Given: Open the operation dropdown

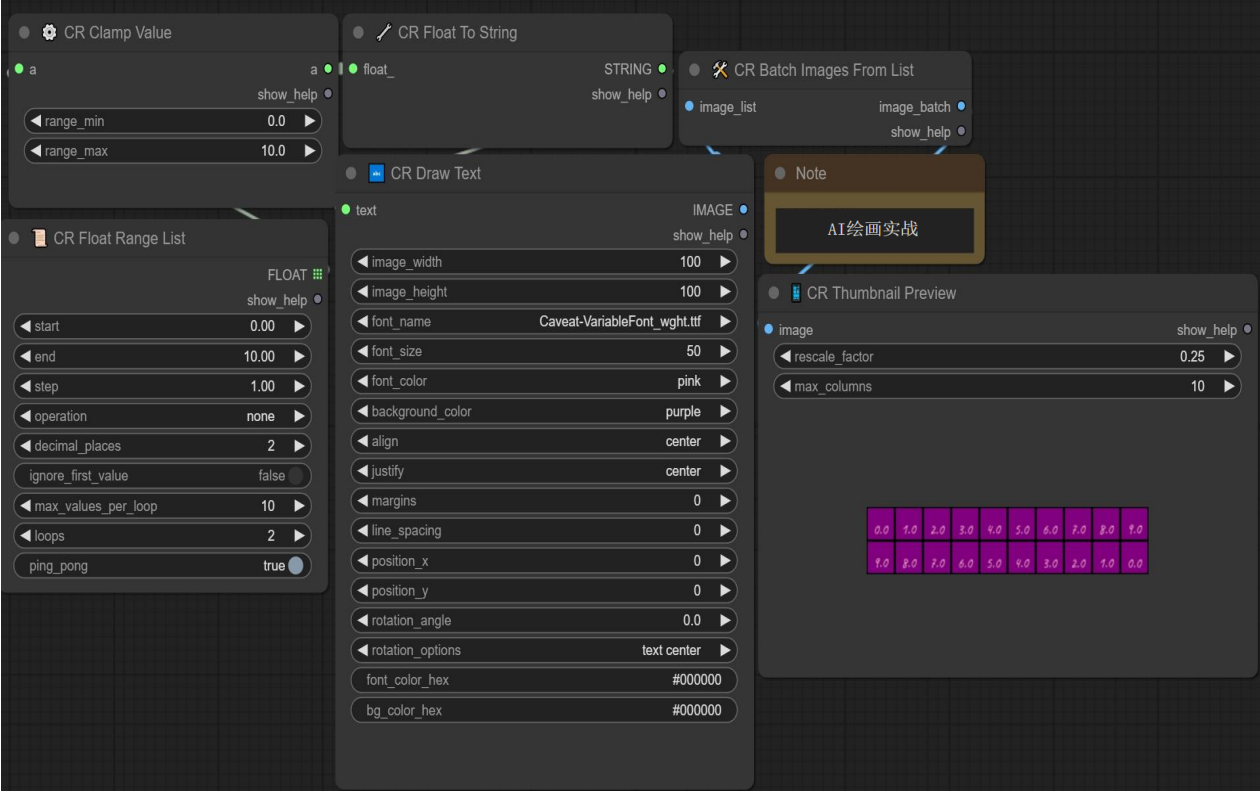Looking at the screenshot, I should click(162, 416).
